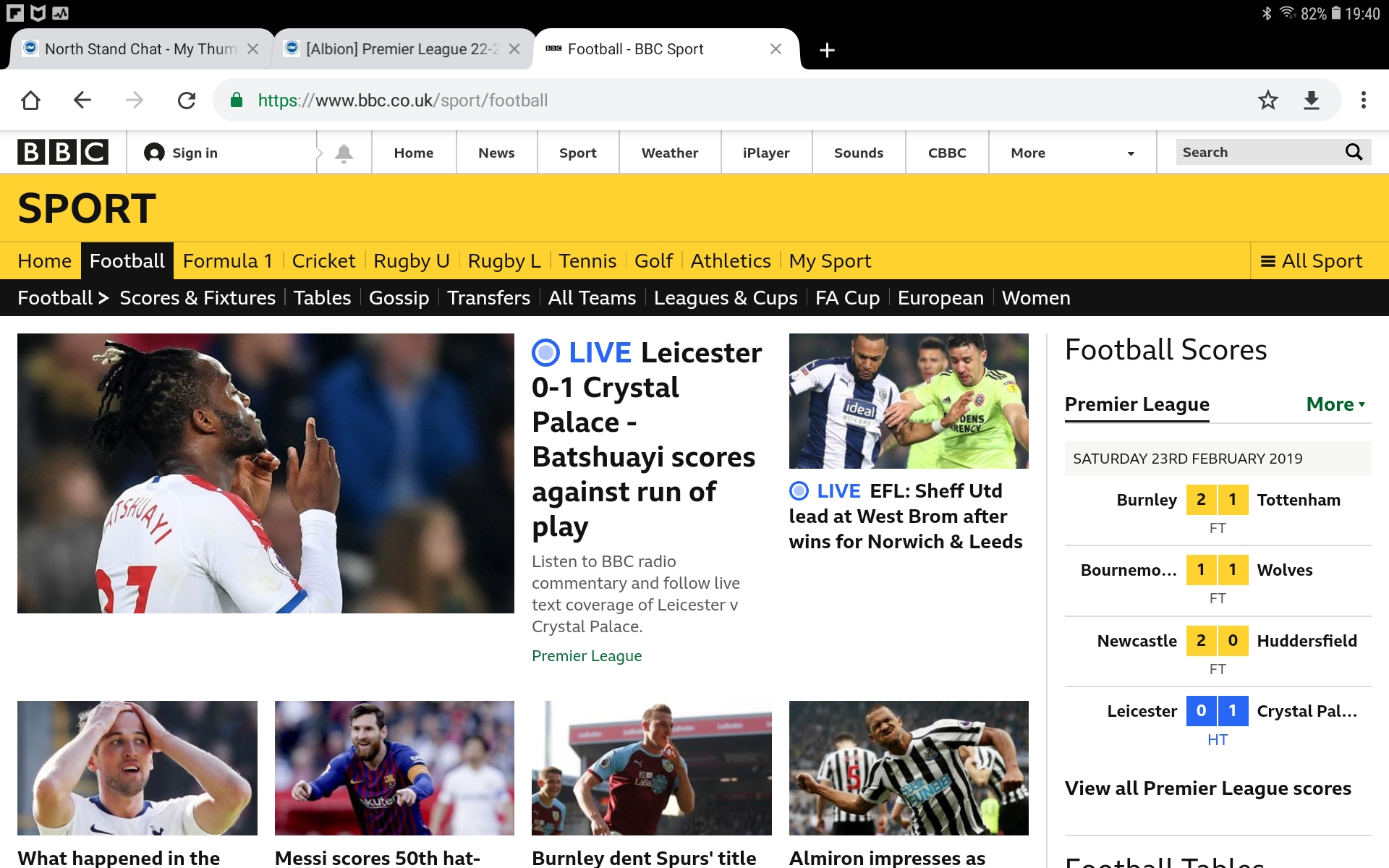This screenshot has width=1389, height=868.
Task: Open the Batshuayi celebration photo
Action: click(266, 473)
